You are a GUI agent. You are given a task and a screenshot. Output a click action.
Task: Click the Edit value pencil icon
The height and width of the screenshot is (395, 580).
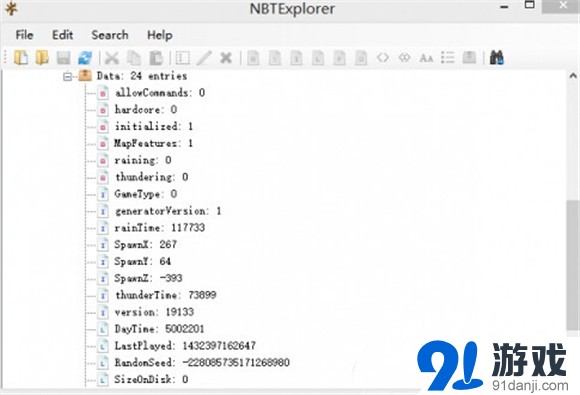click(204, 58)
